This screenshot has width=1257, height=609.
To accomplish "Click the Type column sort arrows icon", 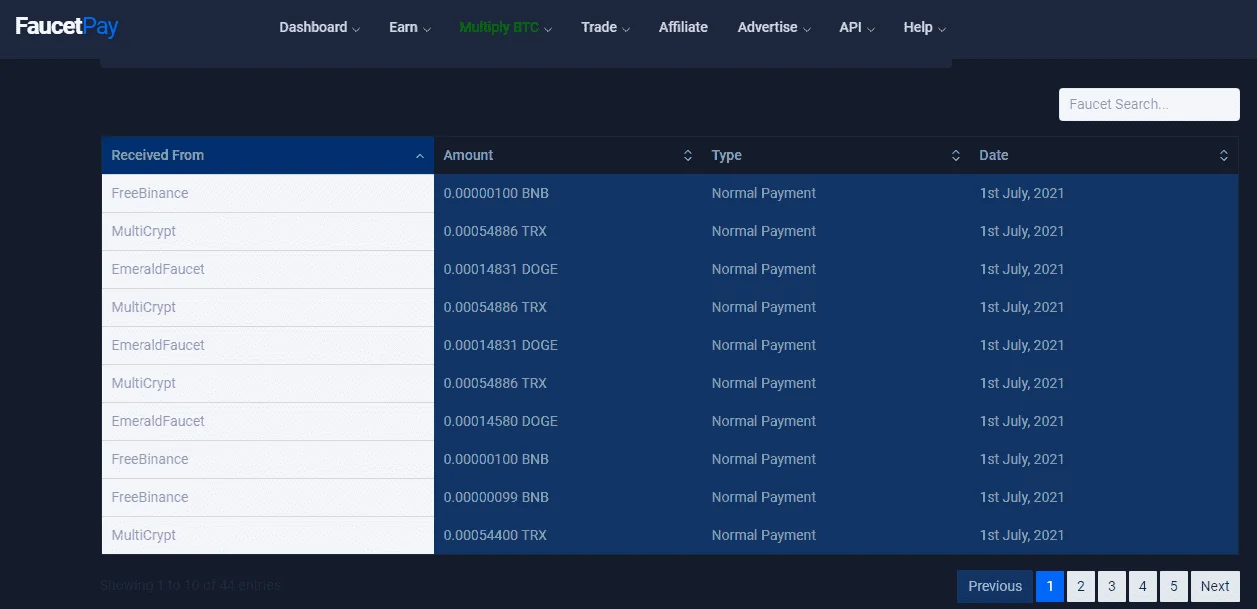I will pyautogui.click(x=956, y=156).
